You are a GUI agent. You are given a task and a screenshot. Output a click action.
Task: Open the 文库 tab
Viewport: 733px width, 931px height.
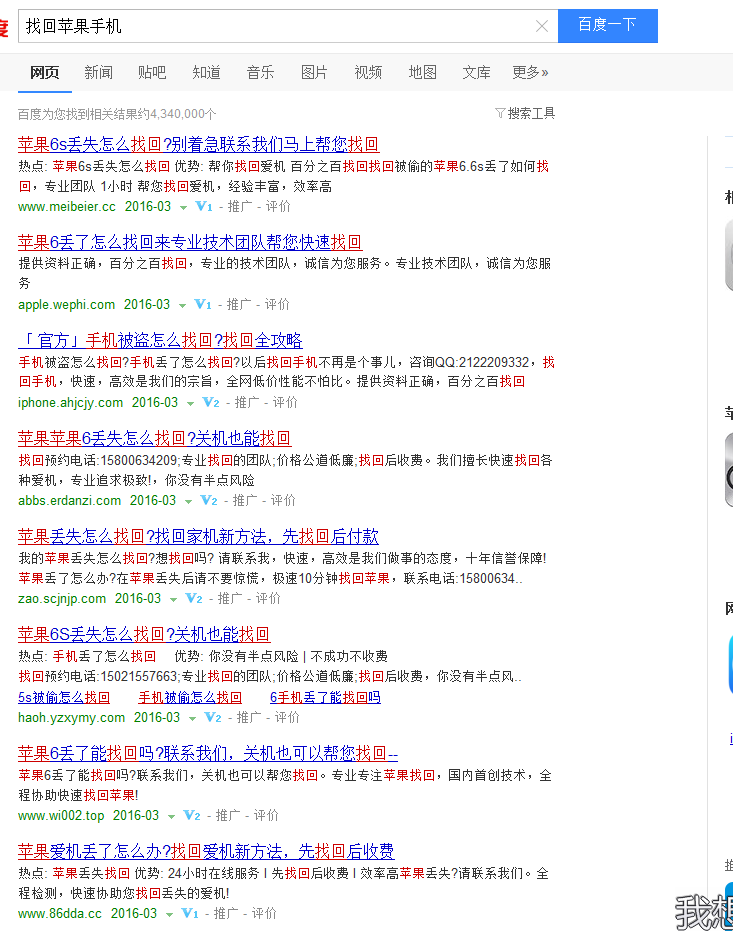(477, 72)
